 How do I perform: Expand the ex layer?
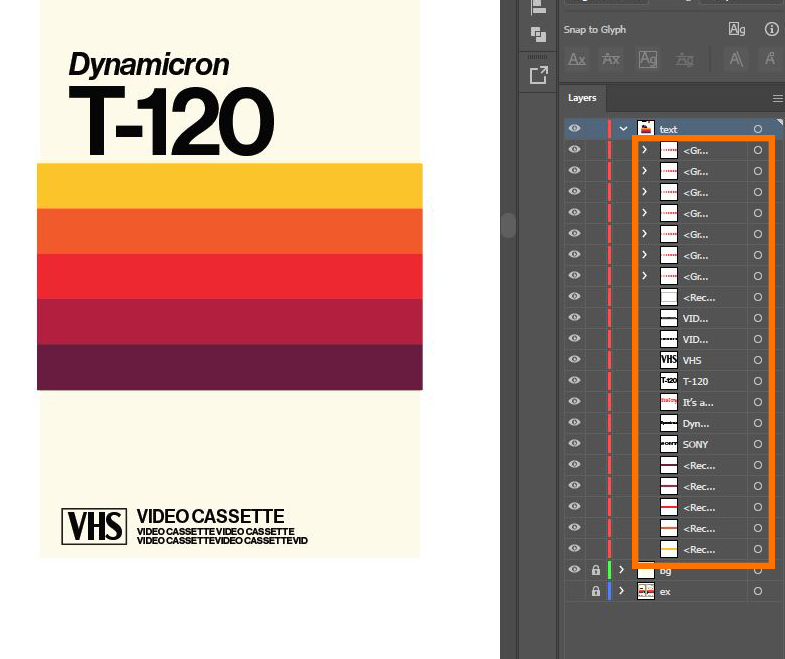[x=622, y=591]
